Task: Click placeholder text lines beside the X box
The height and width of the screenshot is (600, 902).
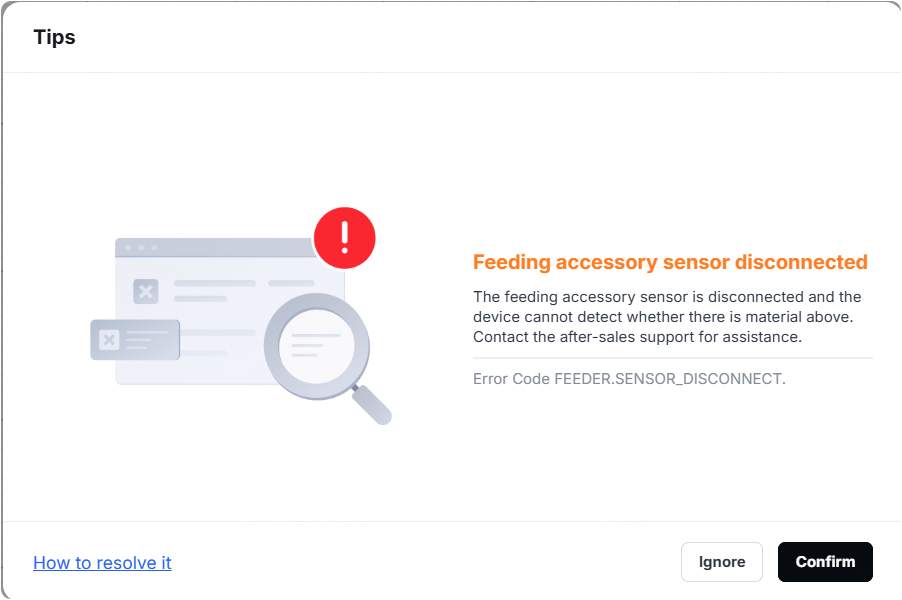Action: pos(244,290)
